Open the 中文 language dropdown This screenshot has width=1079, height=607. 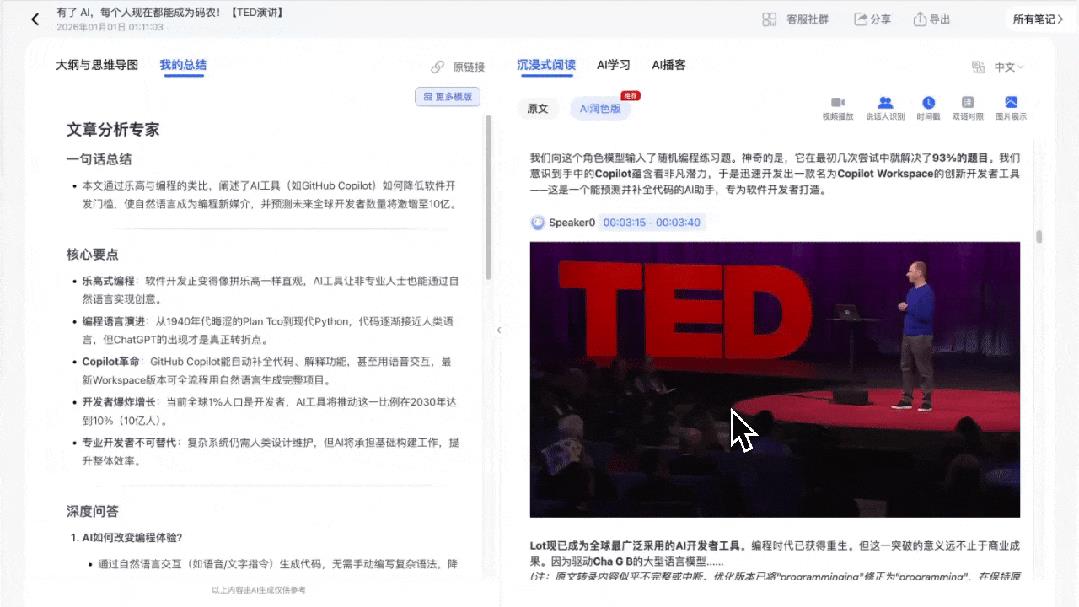click(1005, 66)
